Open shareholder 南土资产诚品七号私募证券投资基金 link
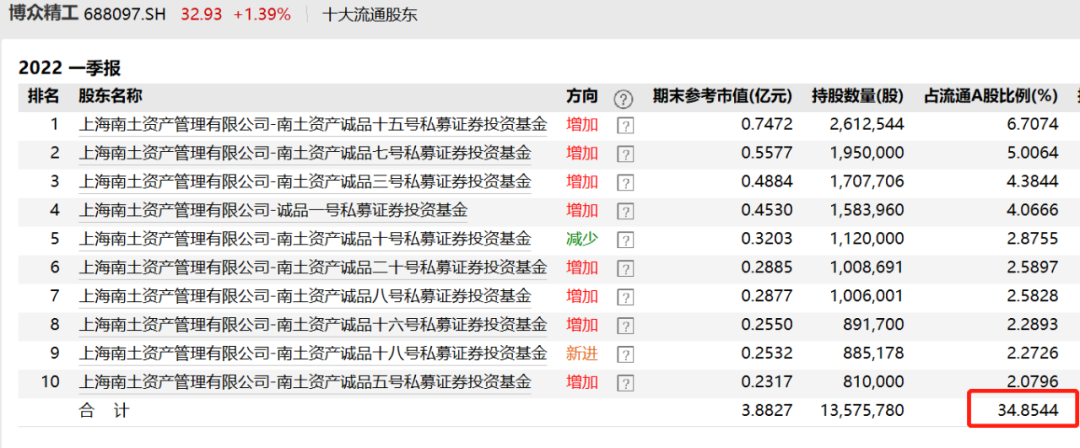 coord(306,153)
